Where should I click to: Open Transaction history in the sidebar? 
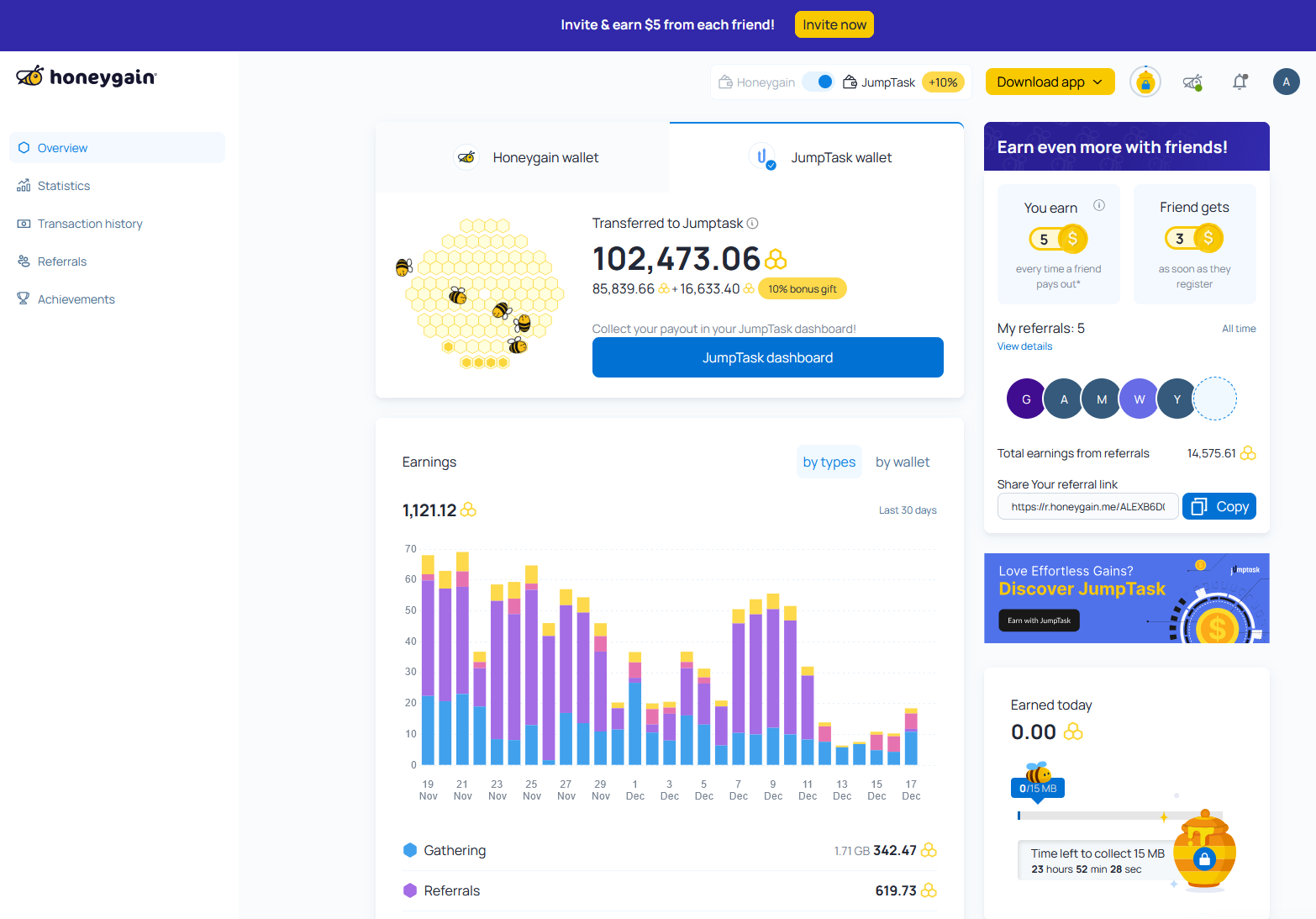(117, 223)
